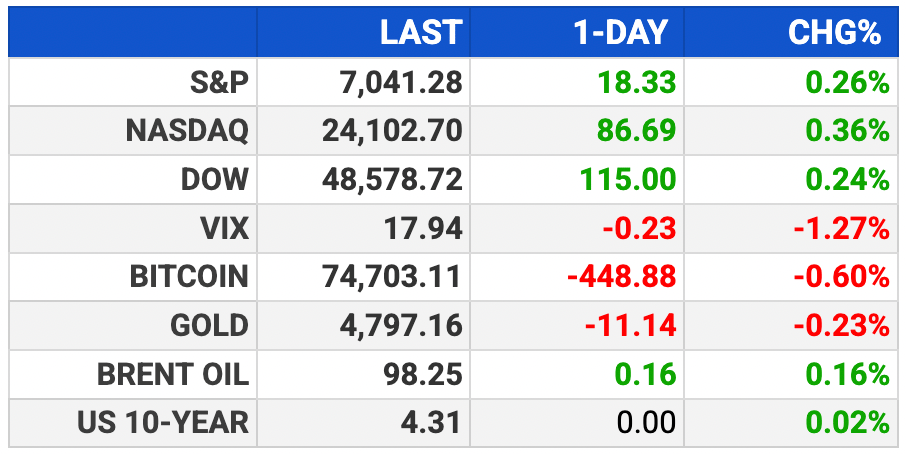Image resolution: width=906 pixels, height=454 pixels.
Task: Click the CHG% column header
Action: [x=834, y=32]
